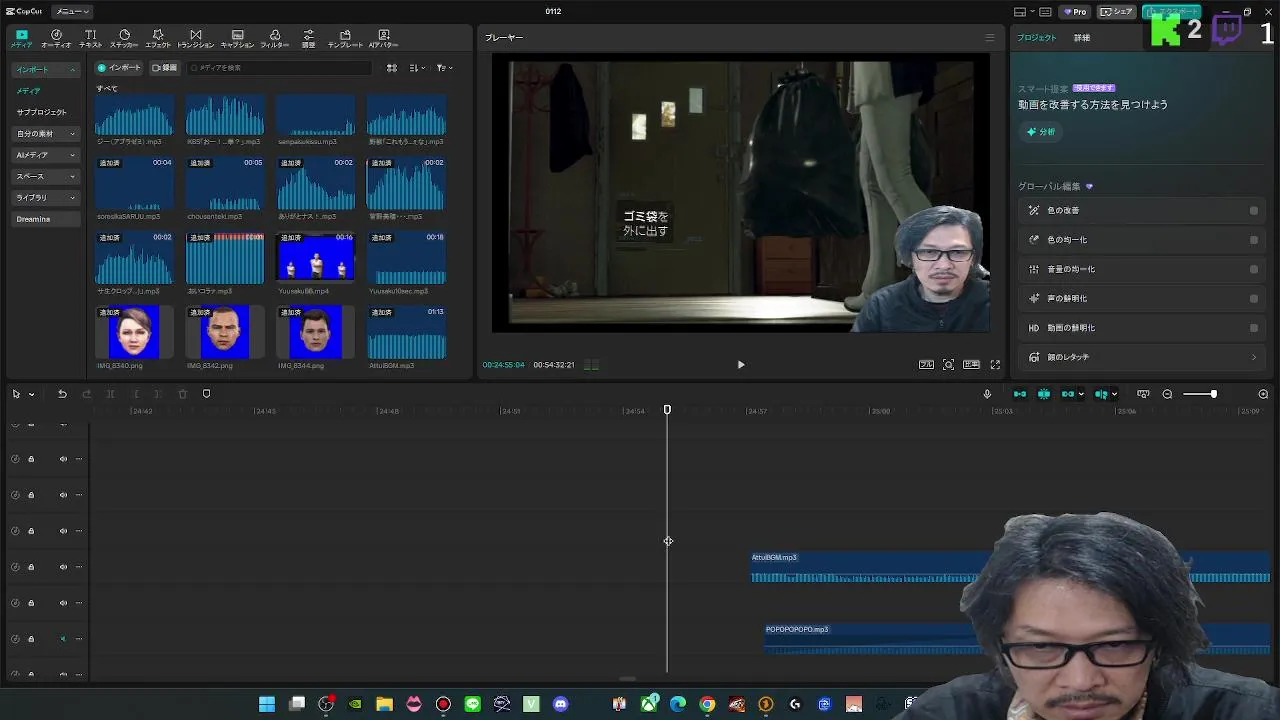
Task: Click the Windows Start button
Action: point(267,704)
